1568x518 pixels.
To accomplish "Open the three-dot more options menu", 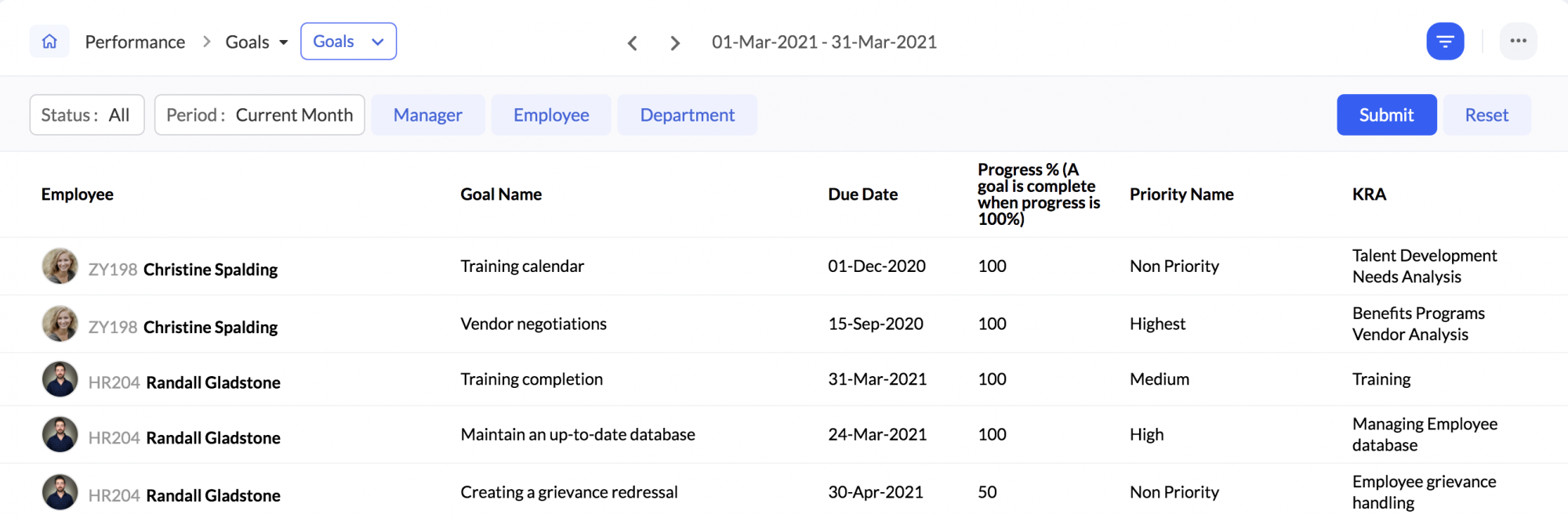I will pyautogui.click(x=1518, y=42).
